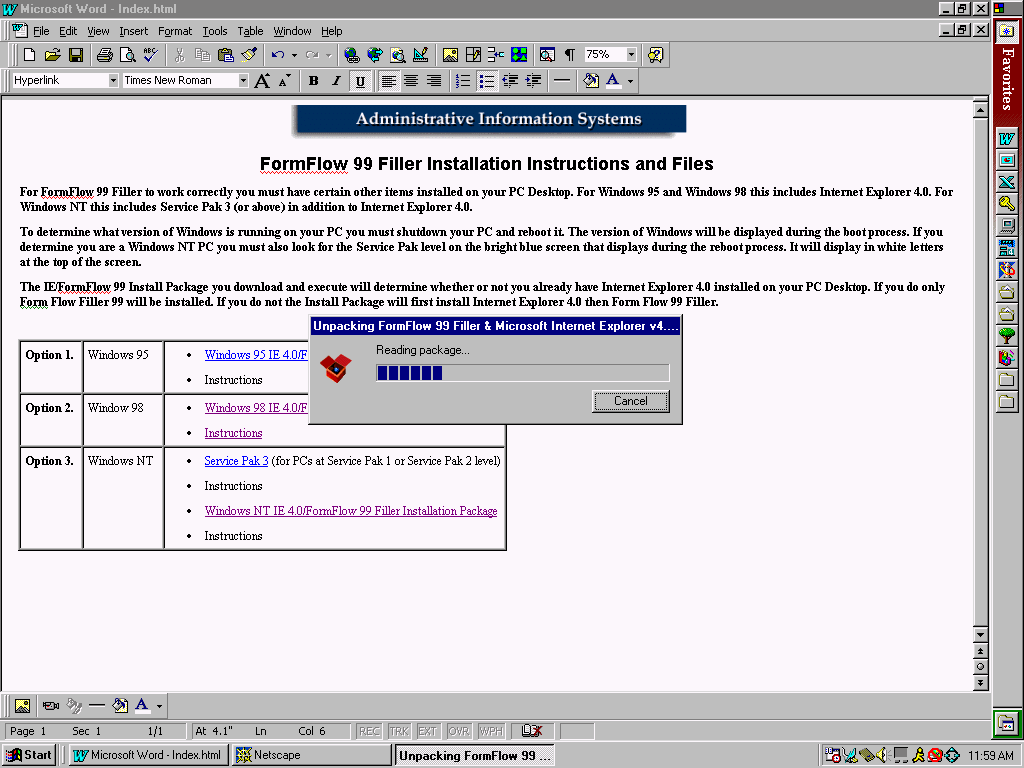
Task: Click the Print icon in toolbar
Action: point(104,55)
